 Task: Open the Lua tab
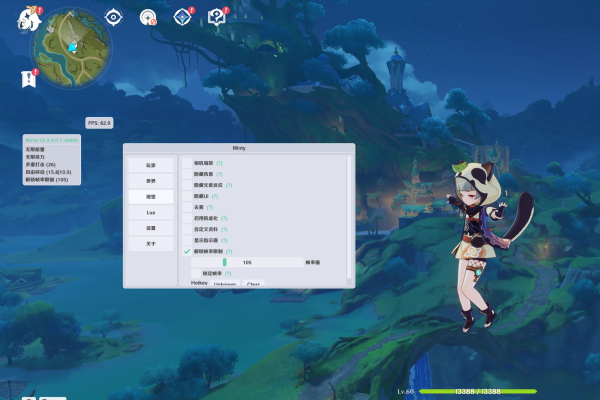[151, 212]
